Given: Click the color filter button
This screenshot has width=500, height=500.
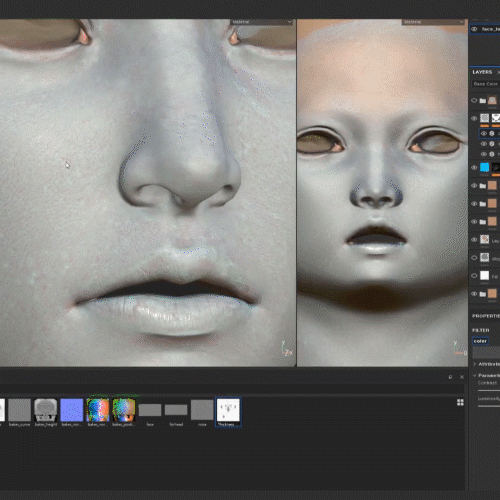Looking at the screenshot, I should (480, 341).
